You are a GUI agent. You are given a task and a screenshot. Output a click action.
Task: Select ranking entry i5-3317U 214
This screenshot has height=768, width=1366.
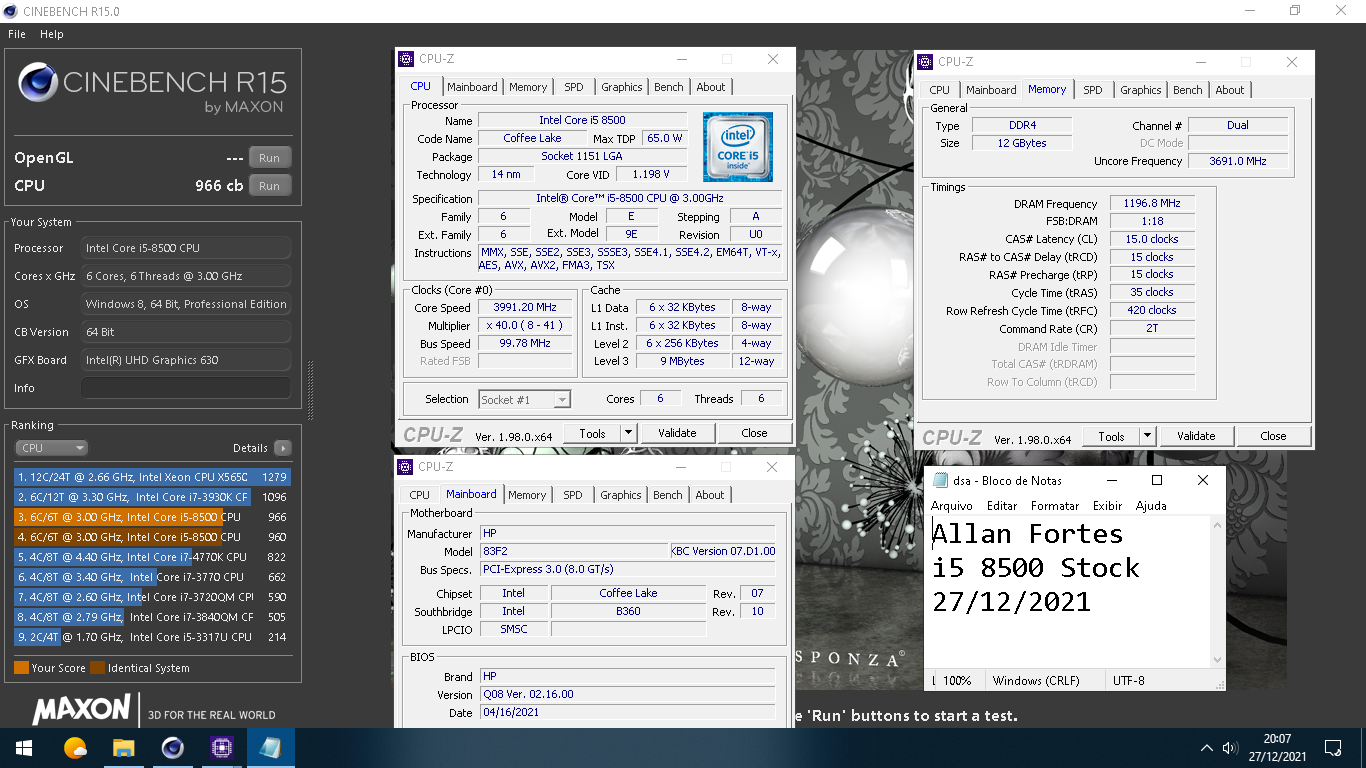[x=152, y=637]
